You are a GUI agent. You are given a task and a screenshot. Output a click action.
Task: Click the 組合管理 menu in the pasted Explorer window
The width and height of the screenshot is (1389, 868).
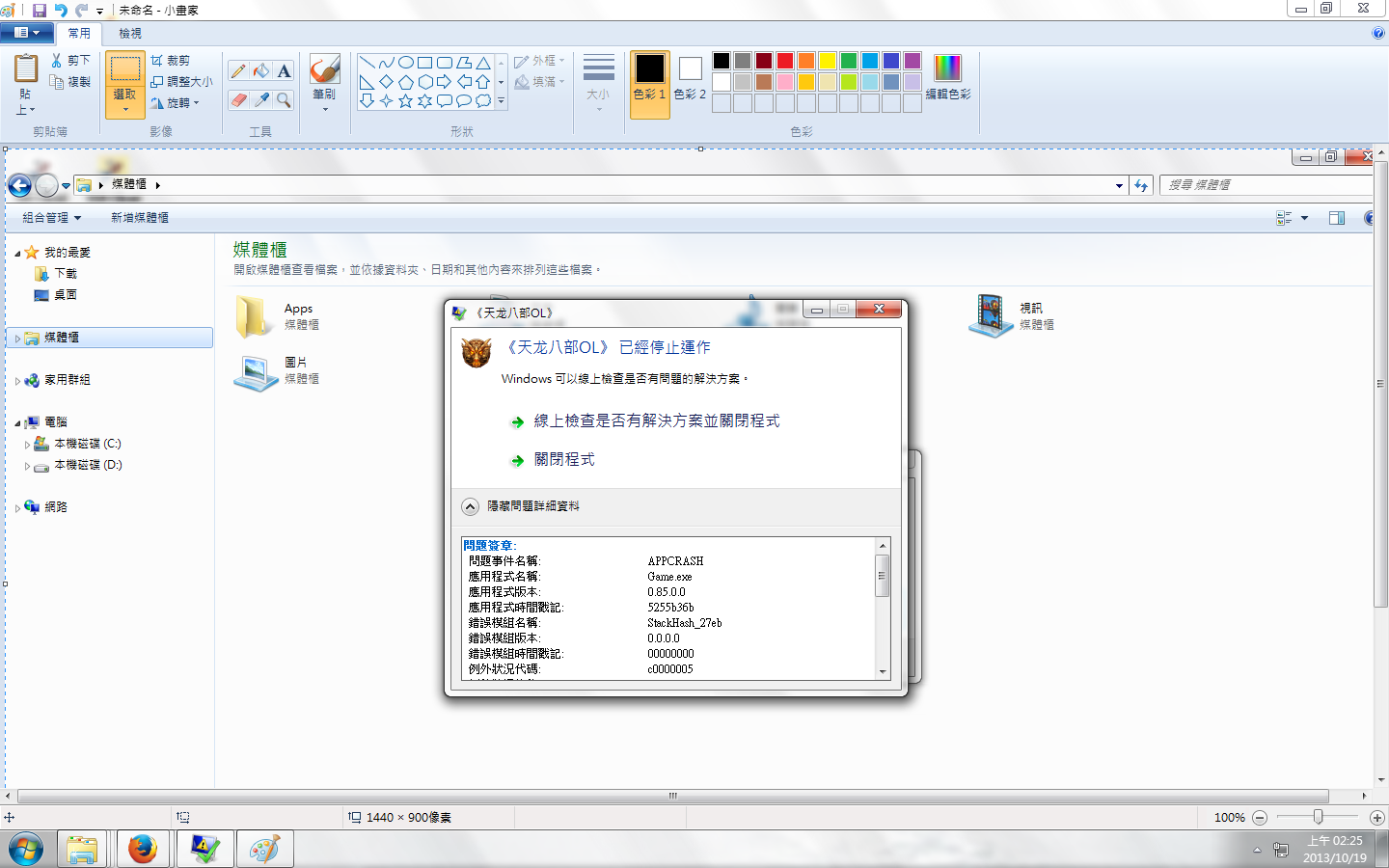click(x=52, y=218)
